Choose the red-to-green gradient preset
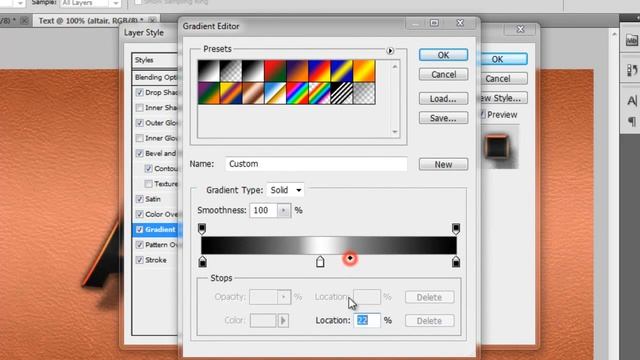This screenshot has height=360, width=640. [x=275, y=71]
